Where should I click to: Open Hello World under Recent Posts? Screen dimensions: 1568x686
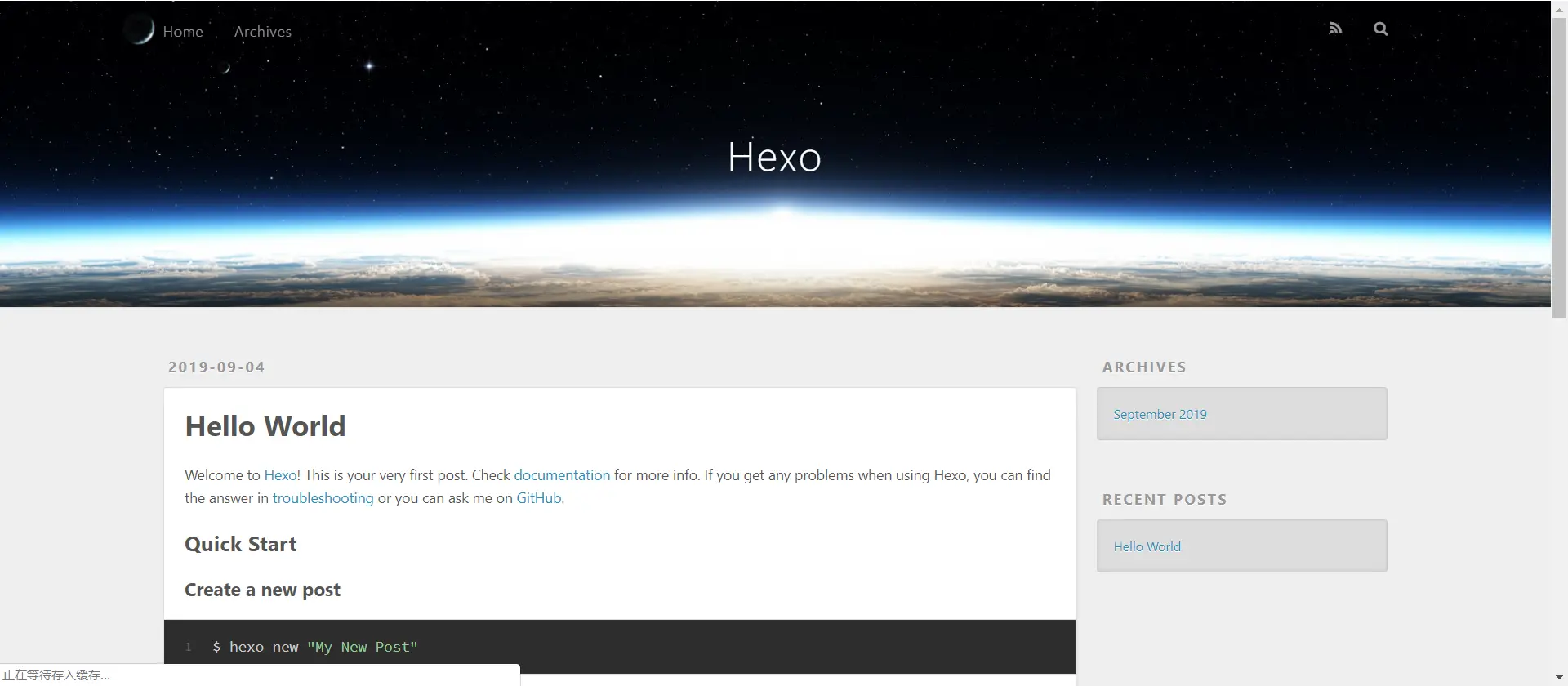(1147, 546)
